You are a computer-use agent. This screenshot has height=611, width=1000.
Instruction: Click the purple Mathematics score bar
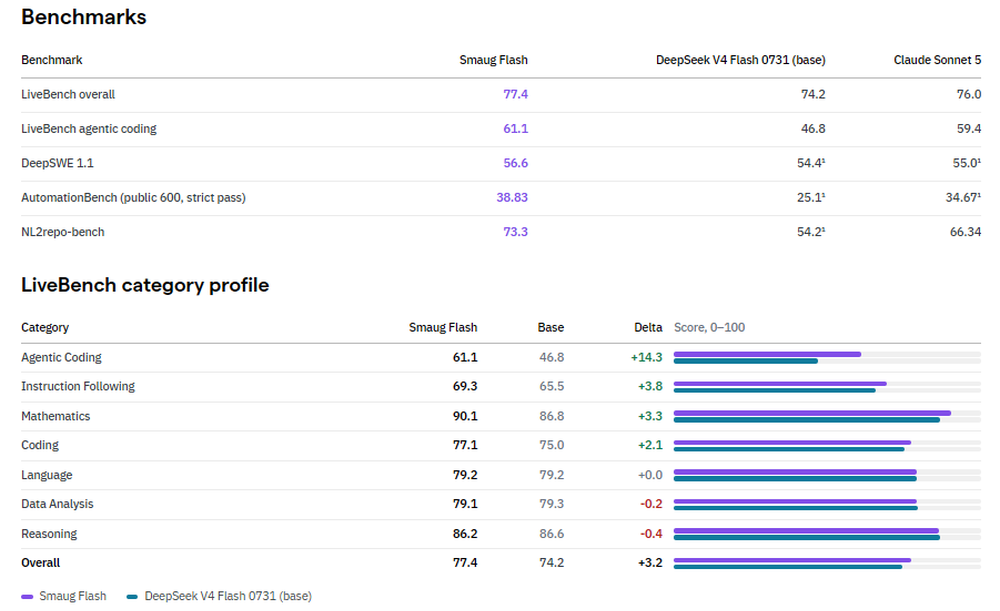[812, 413]
